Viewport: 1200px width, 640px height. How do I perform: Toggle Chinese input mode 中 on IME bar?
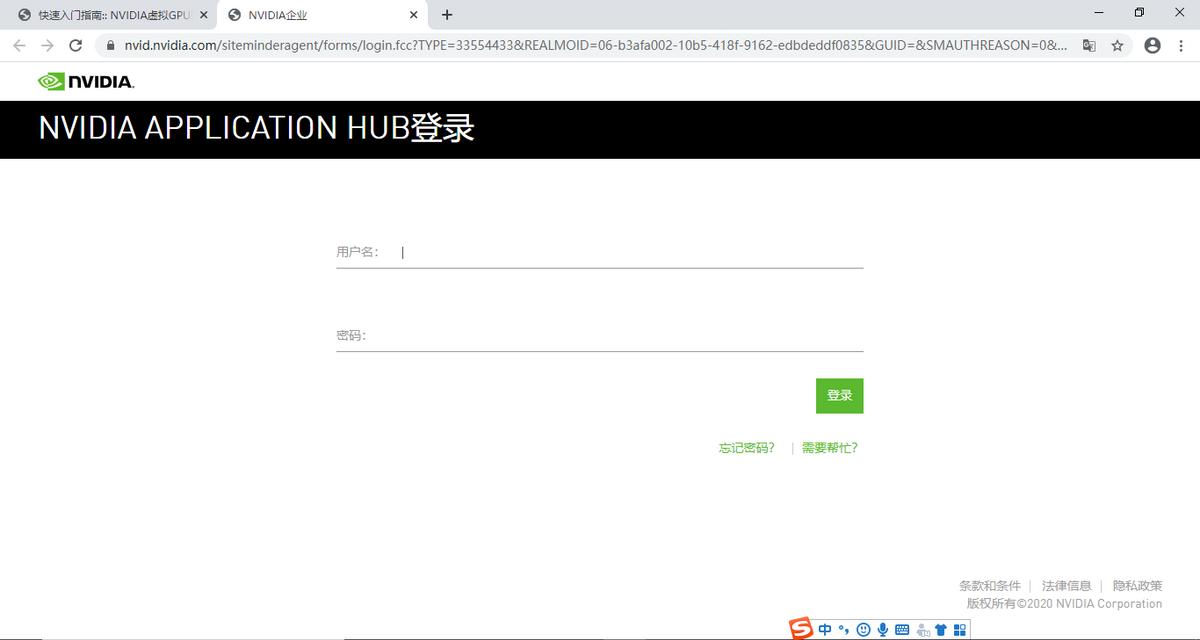point(825,629)
